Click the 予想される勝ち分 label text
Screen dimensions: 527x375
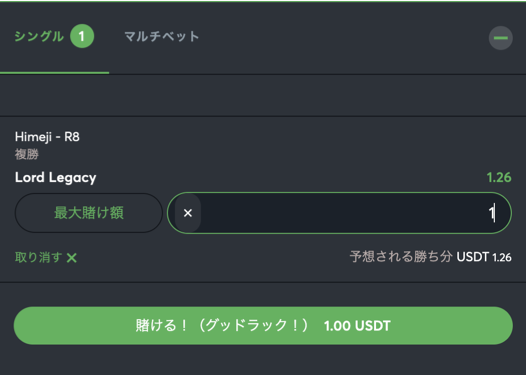401,257
